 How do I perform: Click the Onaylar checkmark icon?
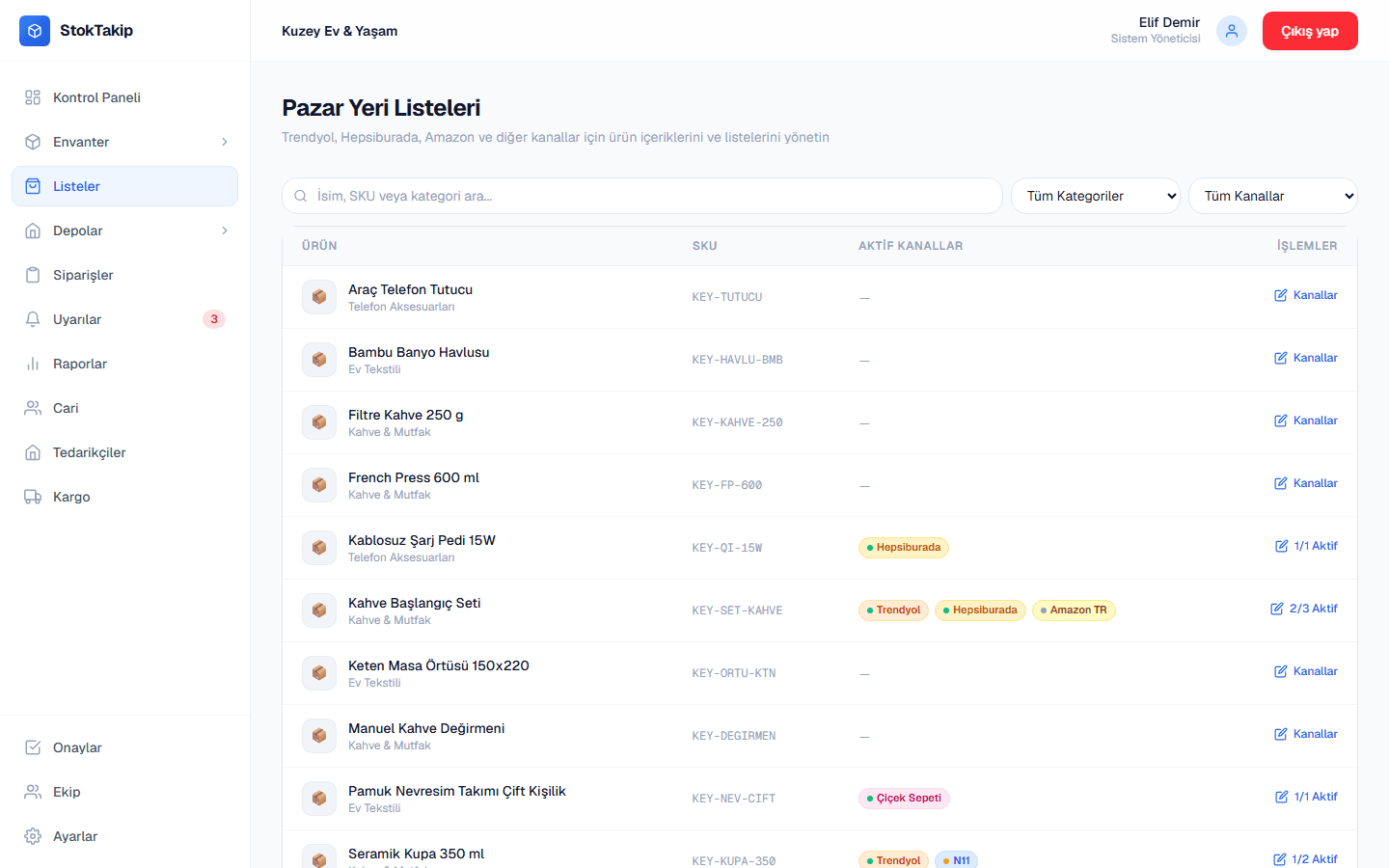point(33,747)
